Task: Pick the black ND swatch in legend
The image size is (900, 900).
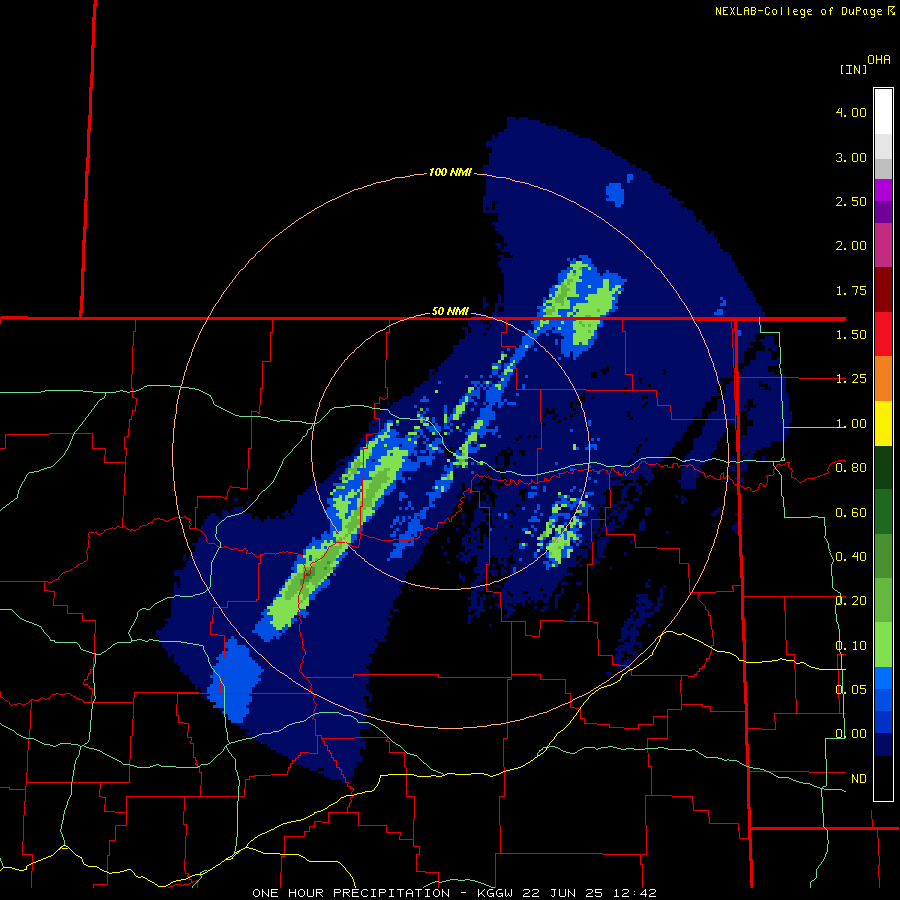Action: (883, 778)
